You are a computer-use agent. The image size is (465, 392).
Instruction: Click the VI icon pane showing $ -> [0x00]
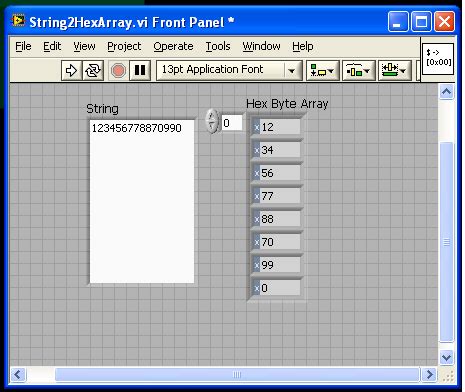coord(438,59)
